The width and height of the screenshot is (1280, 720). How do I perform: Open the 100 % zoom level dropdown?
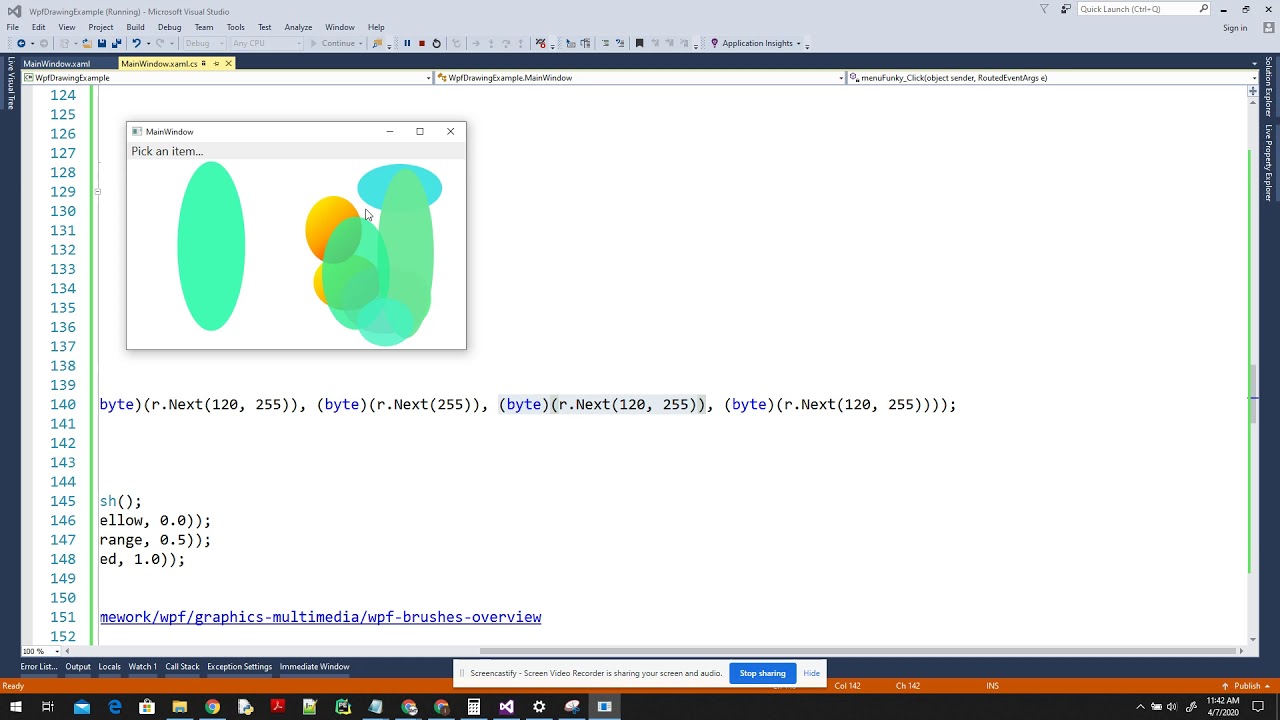(x=39, y=651)
